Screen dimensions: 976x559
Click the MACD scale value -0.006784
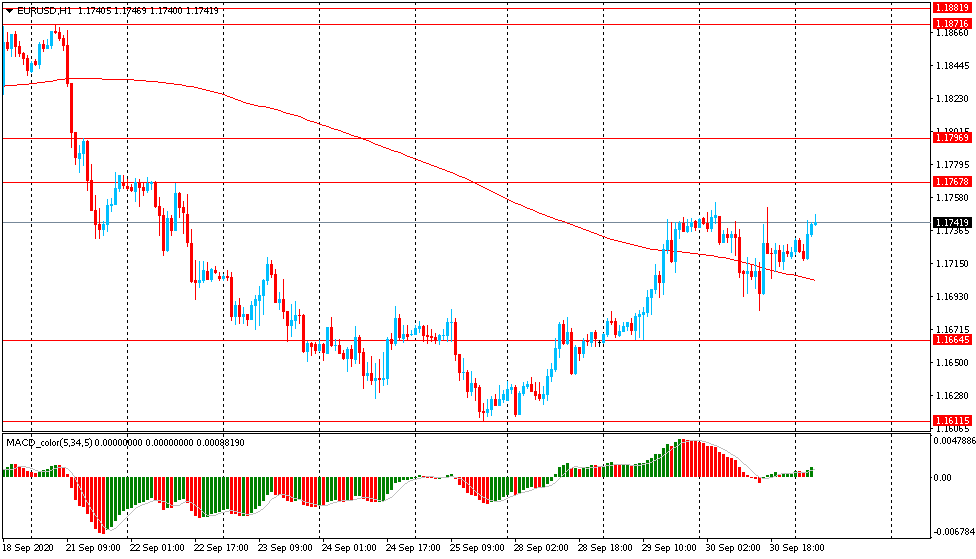click(954, 532)
